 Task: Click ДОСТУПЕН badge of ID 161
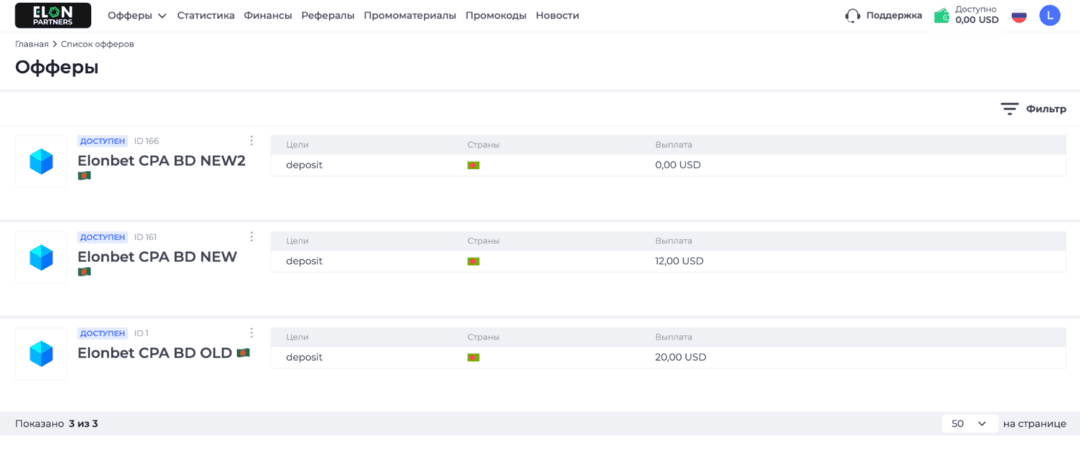pyautogui.click(x=103, y=237)
